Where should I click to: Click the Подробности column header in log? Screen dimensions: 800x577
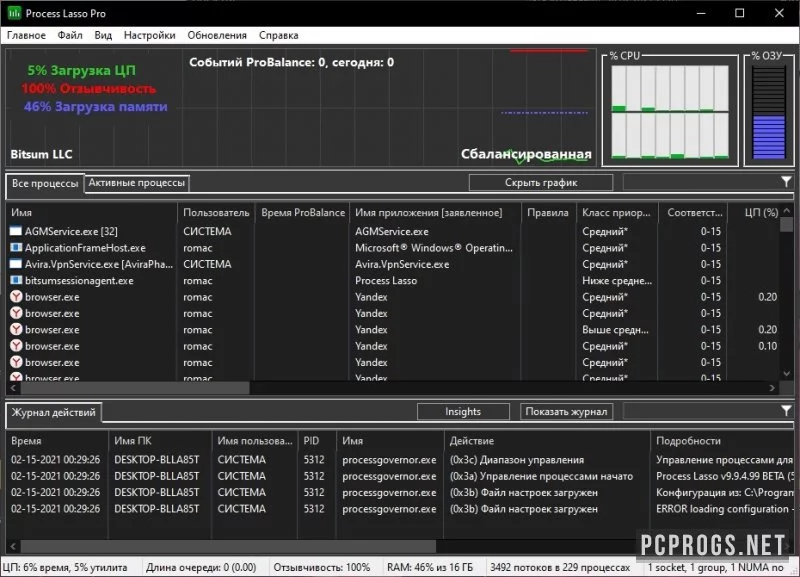[x=722, y=441]
